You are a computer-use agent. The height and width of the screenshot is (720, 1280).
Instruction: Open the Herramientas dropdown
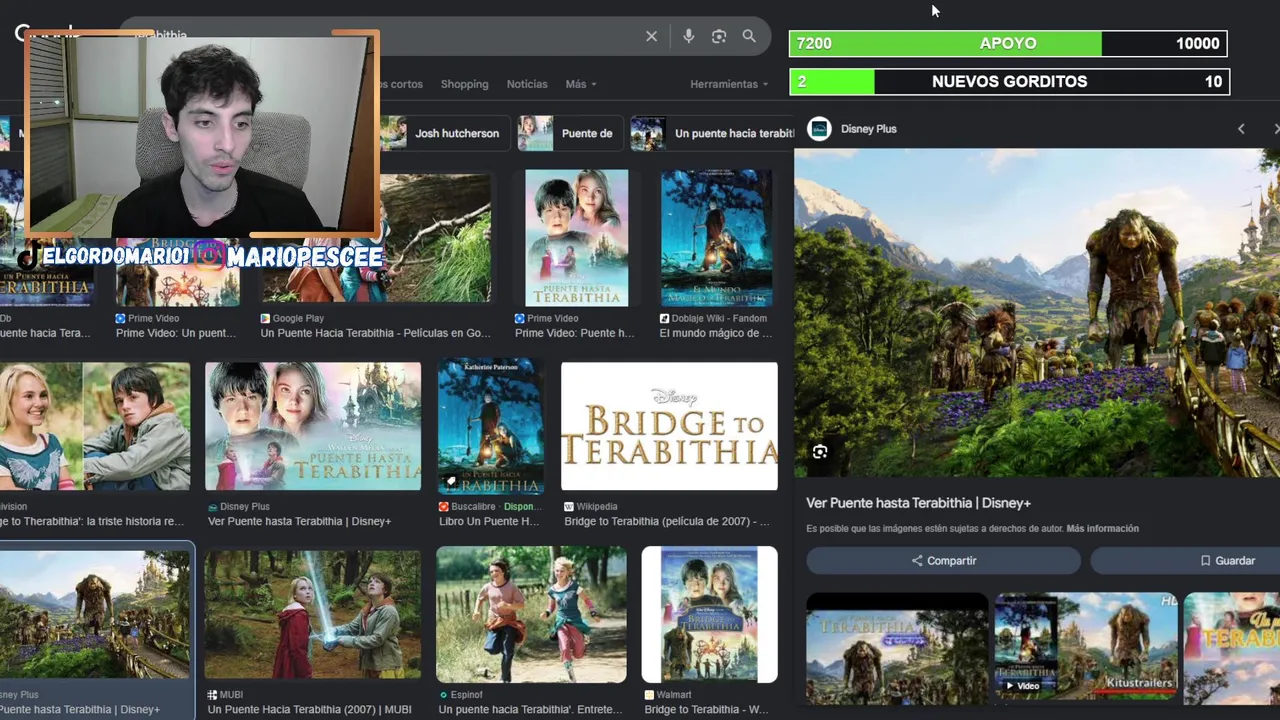[729, 84]
